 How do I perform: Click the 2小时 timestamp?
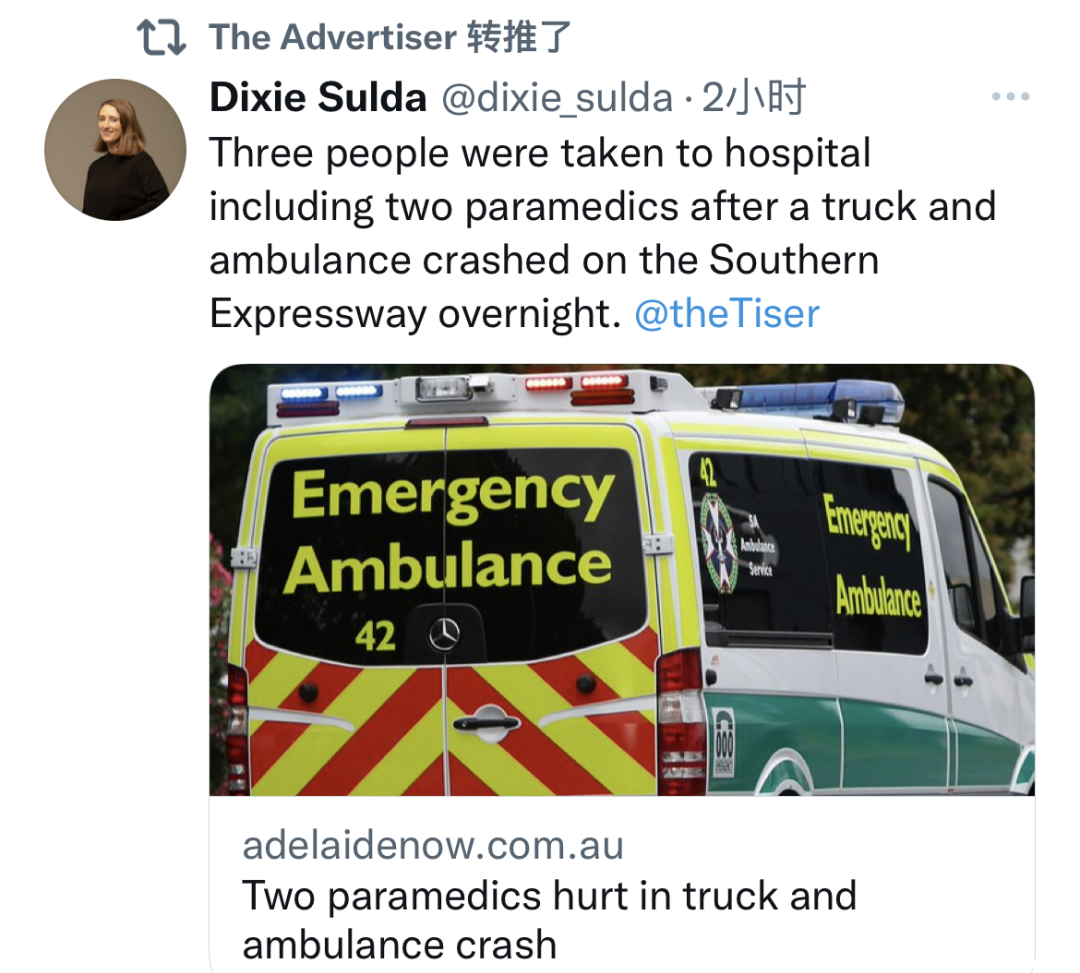(754, 97)
